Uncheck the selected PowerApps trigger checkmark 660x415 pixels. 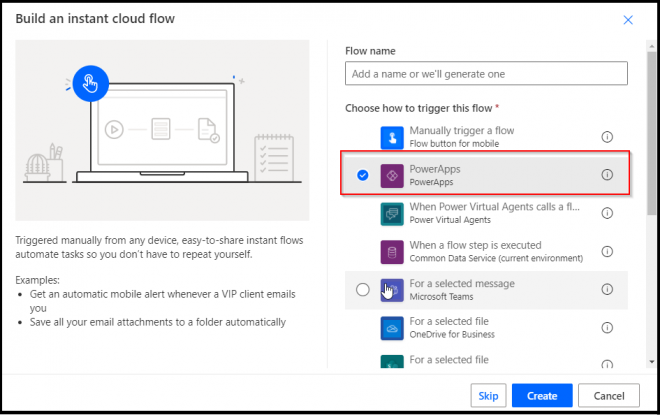pos(362,175)
